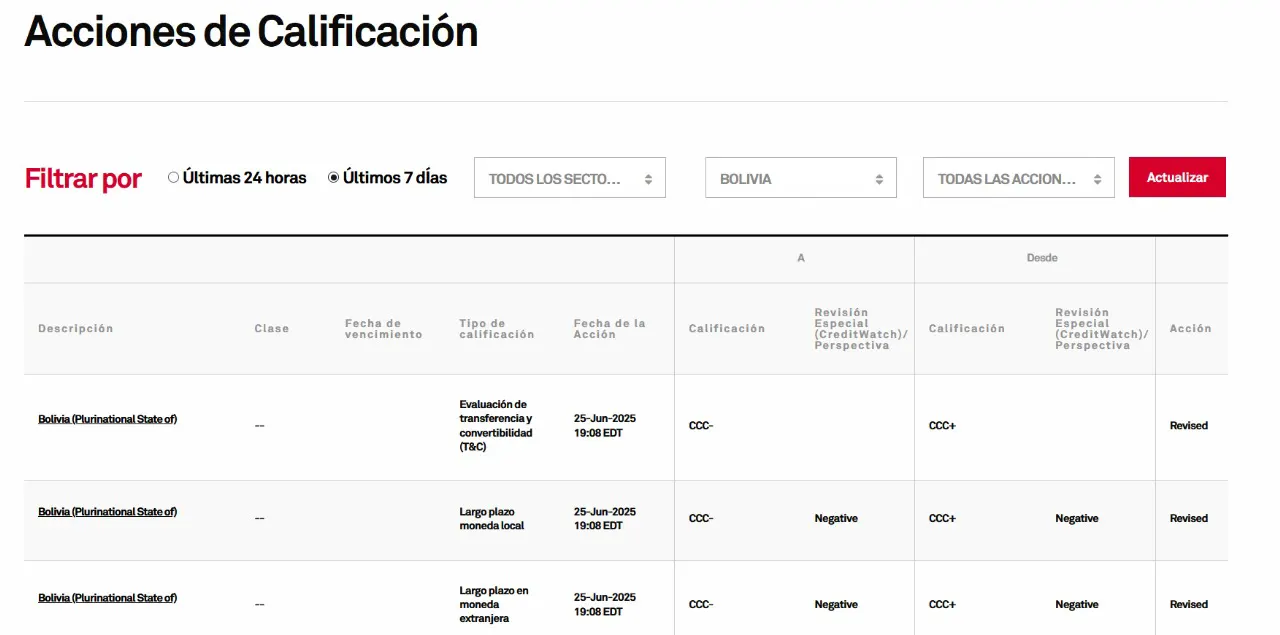The height and width of the screenshot is (635, 1280).
Task: Click the Acción column header
Action: pos(1190,329)
